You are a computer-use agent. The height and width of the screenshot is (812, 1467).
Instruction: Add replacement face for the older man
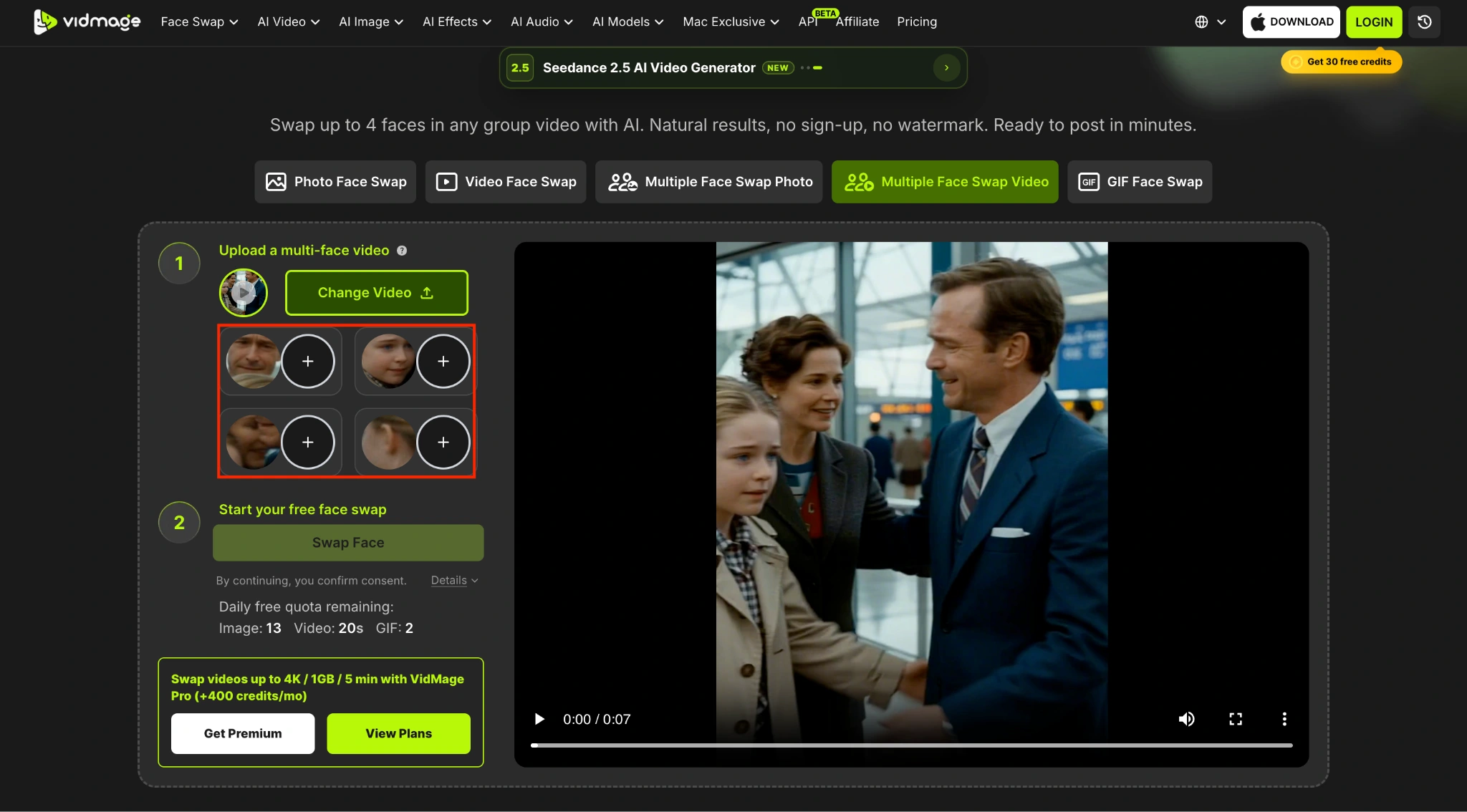pos(307,362)
